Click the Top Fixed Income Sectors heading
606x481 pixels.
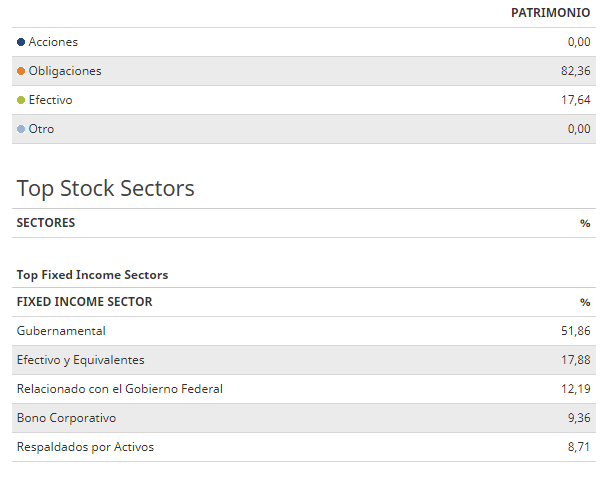click(92, 275)
